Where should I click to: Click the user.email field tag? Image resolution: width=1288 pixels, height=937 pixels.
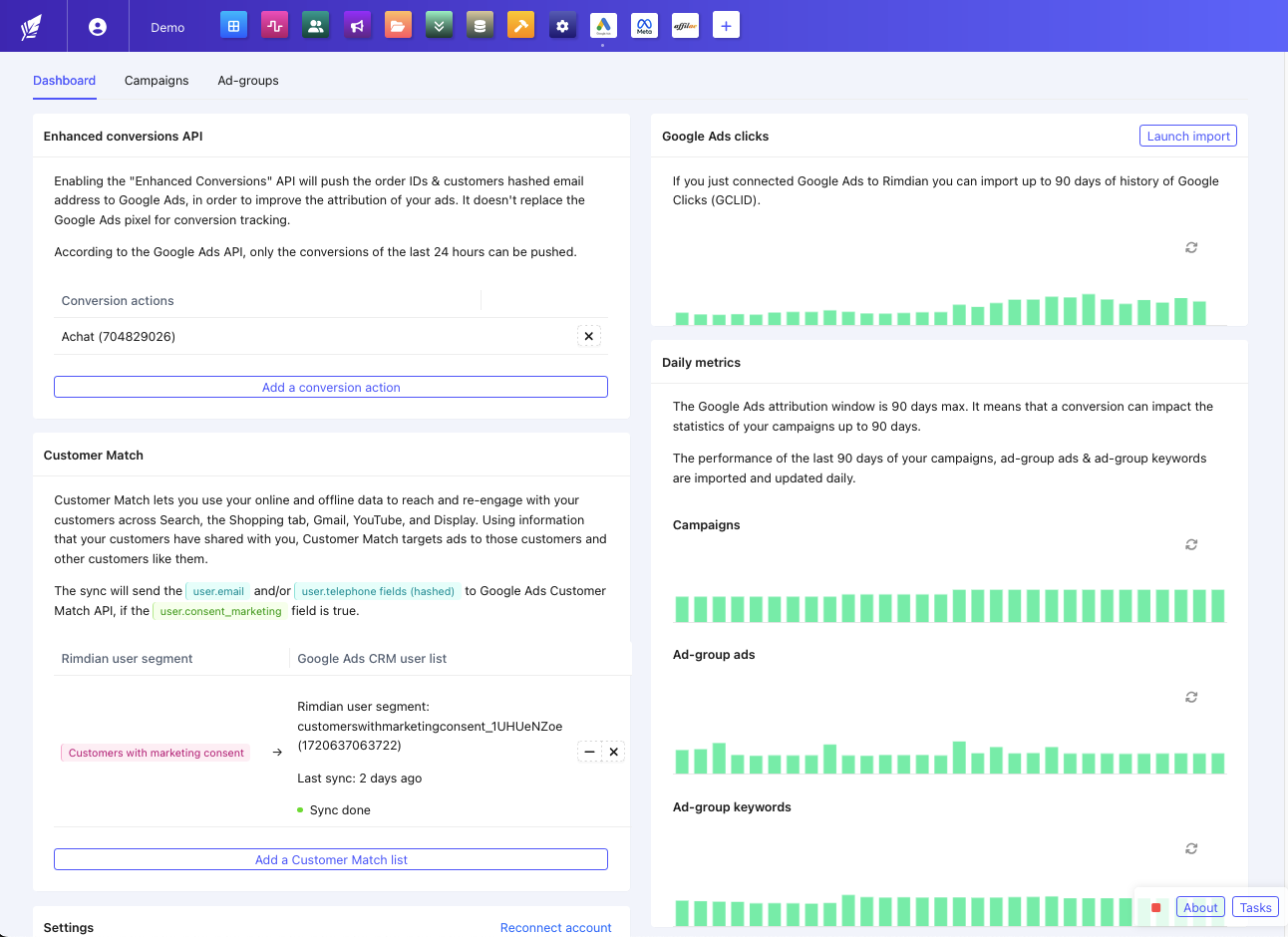[x=218, y=591]
